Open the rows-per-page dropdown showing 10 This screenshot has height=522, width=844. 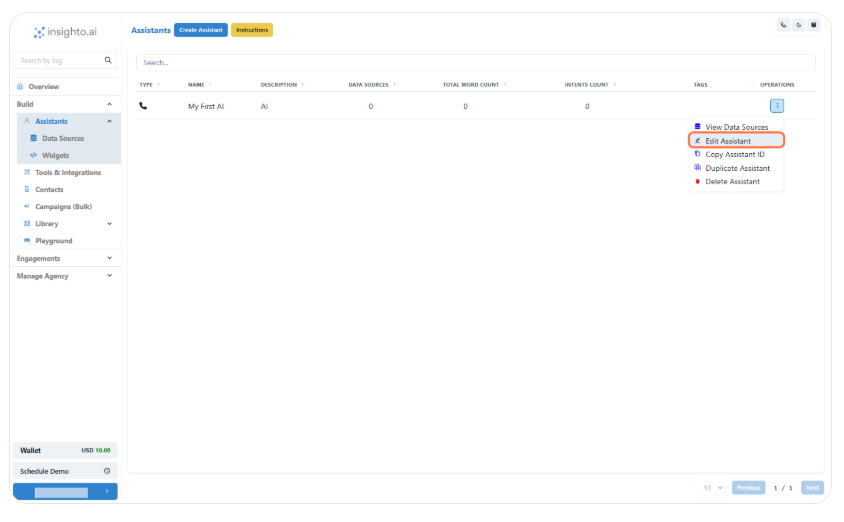712,488
